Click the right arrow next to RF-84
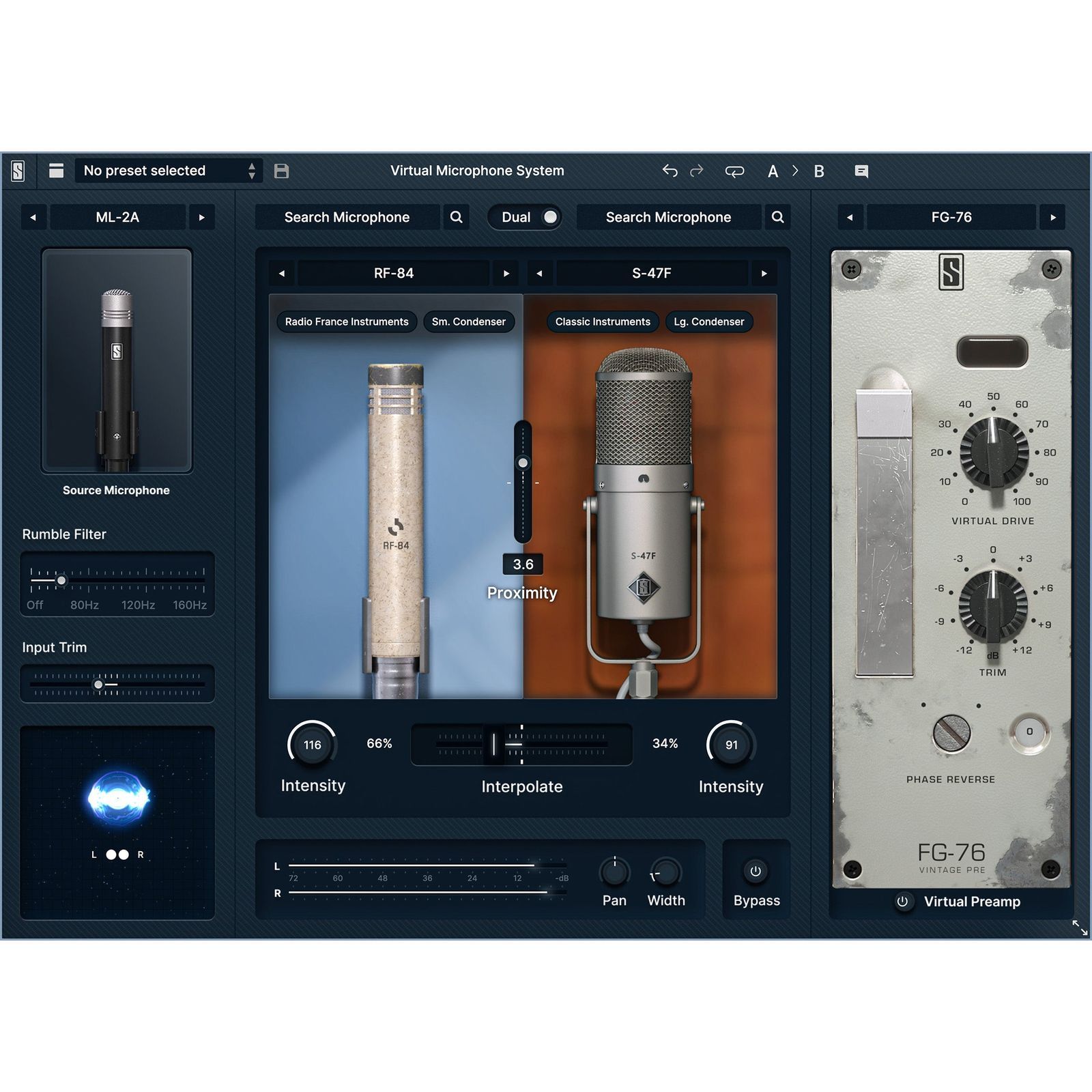The width and height of the screenshot is (1092, 1092). [506, 273]
